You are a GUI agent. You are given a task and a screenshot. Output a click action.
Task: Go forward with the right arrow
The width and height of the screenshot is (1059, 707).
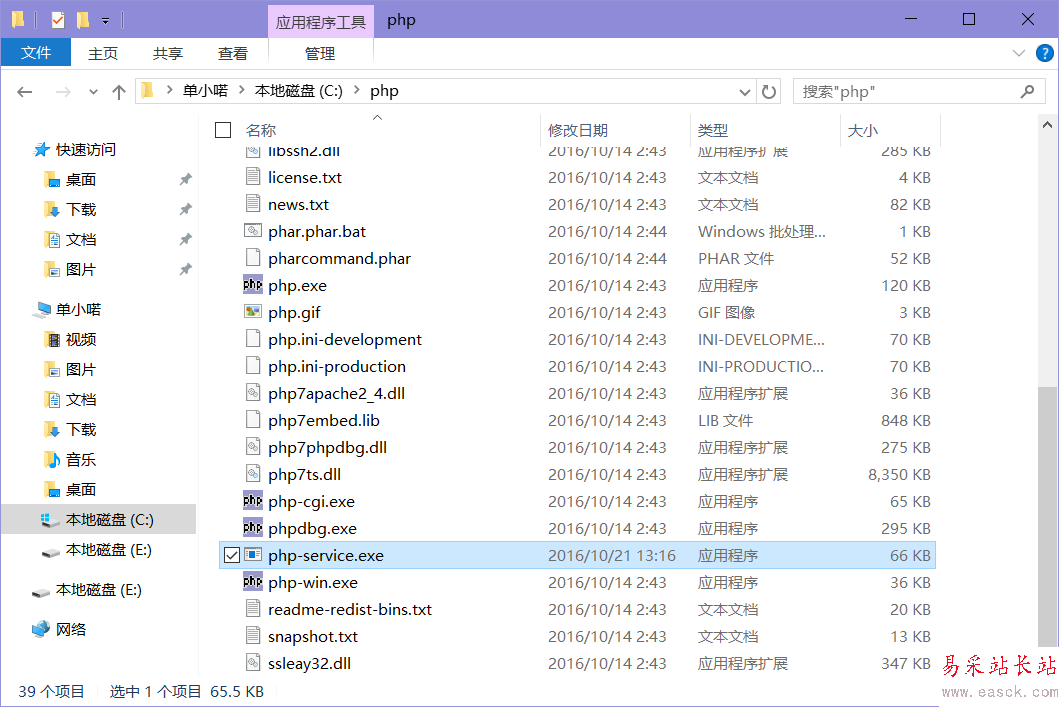coord(63,92)
